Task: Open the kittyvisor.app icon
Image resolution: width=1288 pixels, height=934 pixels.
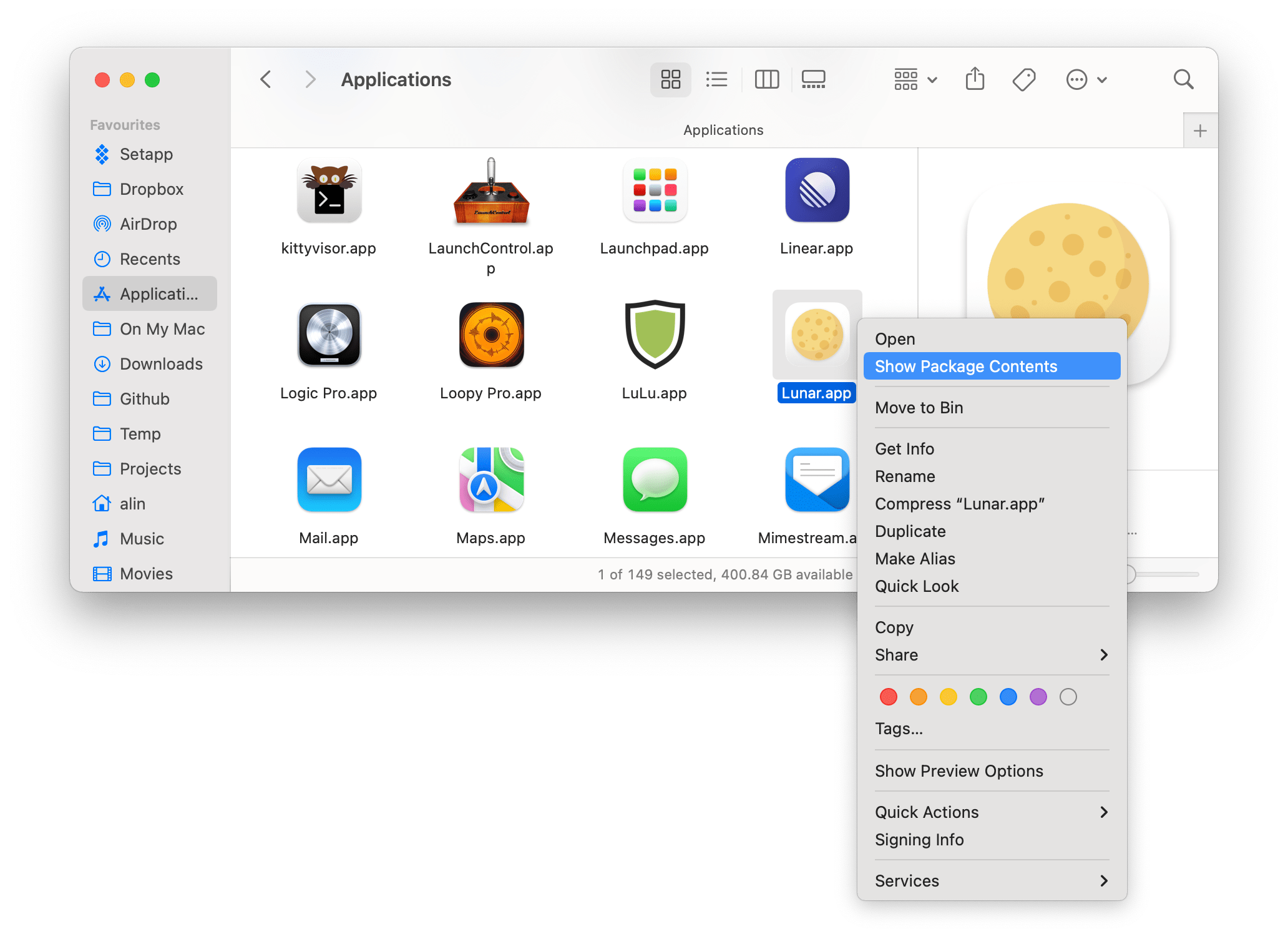Action: (x=329, y=191)
